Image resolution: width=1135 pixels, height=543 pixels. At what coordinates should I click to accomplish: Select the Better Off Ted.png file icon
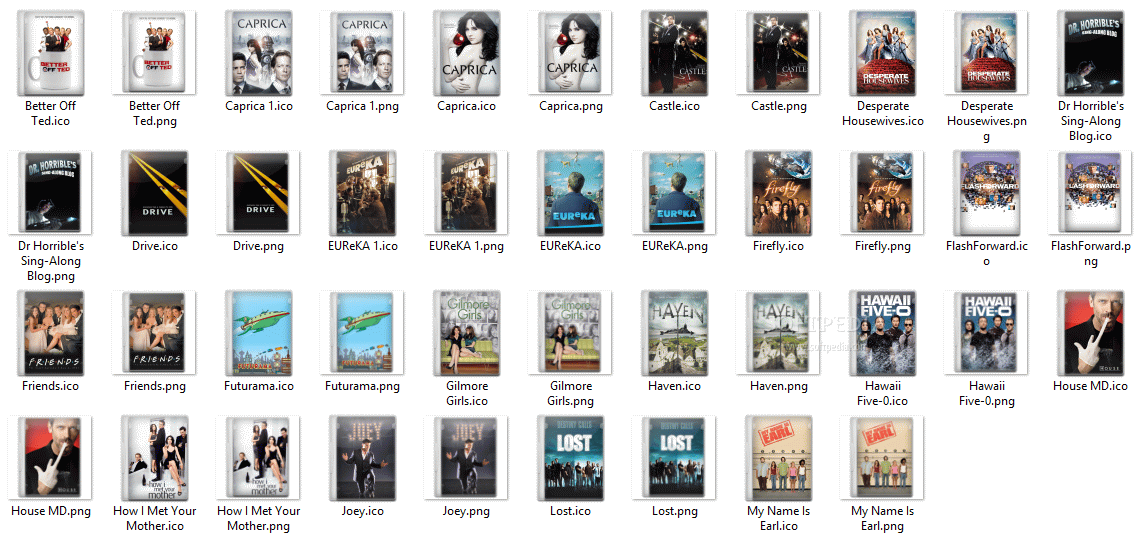(154, 52)
